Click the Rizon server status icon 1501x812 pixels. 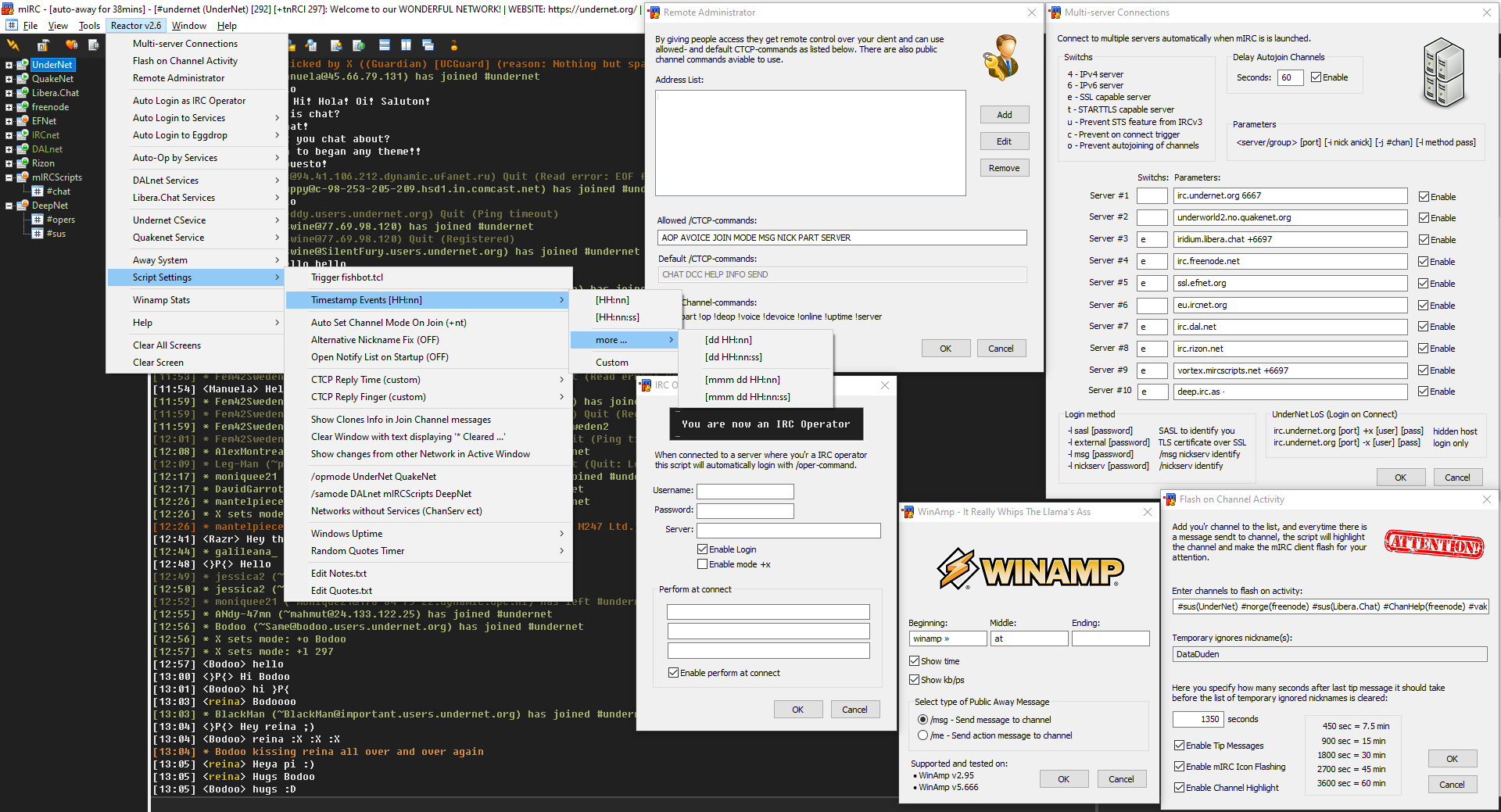23,163
